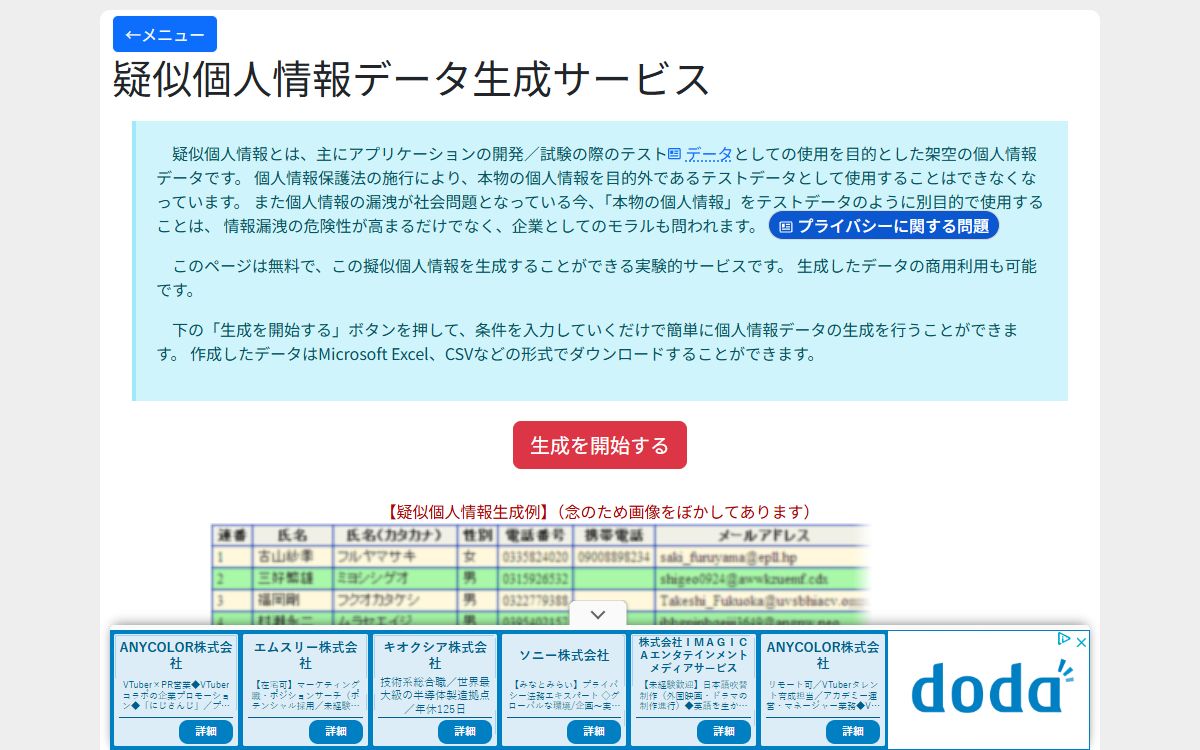Click the エムスリー 【在宅可】マーケティング description text

pos(306,695)
